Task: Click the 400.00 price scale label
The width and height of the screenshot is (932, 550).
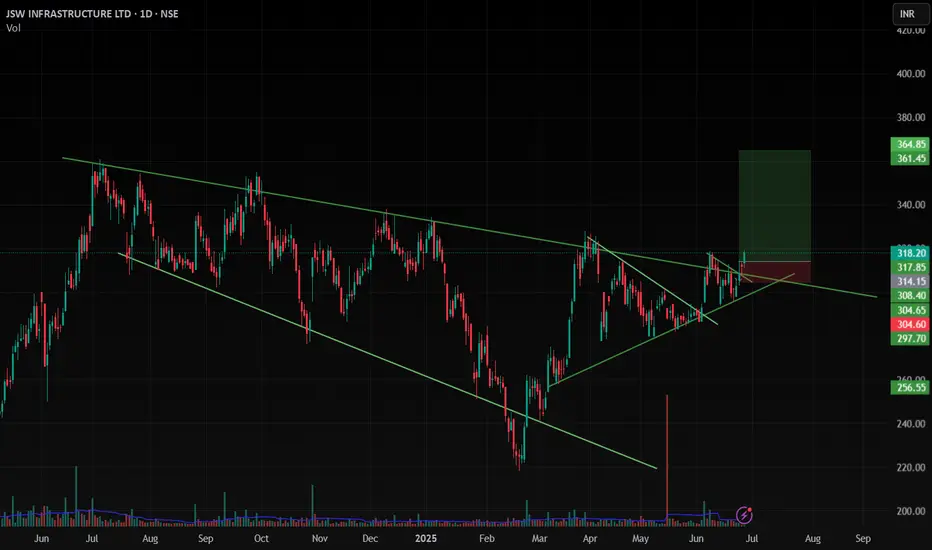Action: point(911,74)
